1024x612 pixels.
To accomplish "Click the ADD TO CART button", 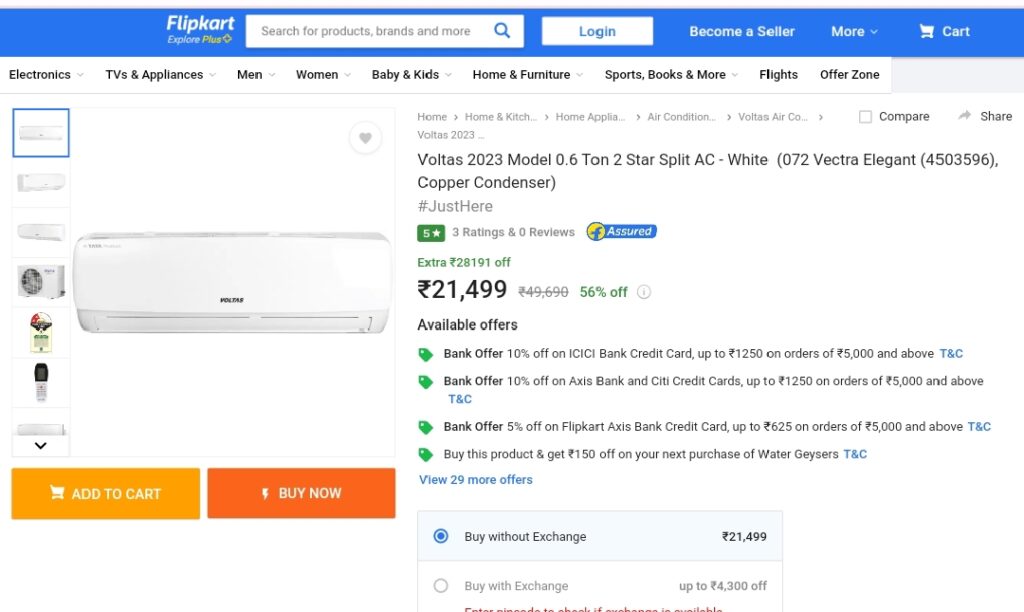I will pos(106,493).
